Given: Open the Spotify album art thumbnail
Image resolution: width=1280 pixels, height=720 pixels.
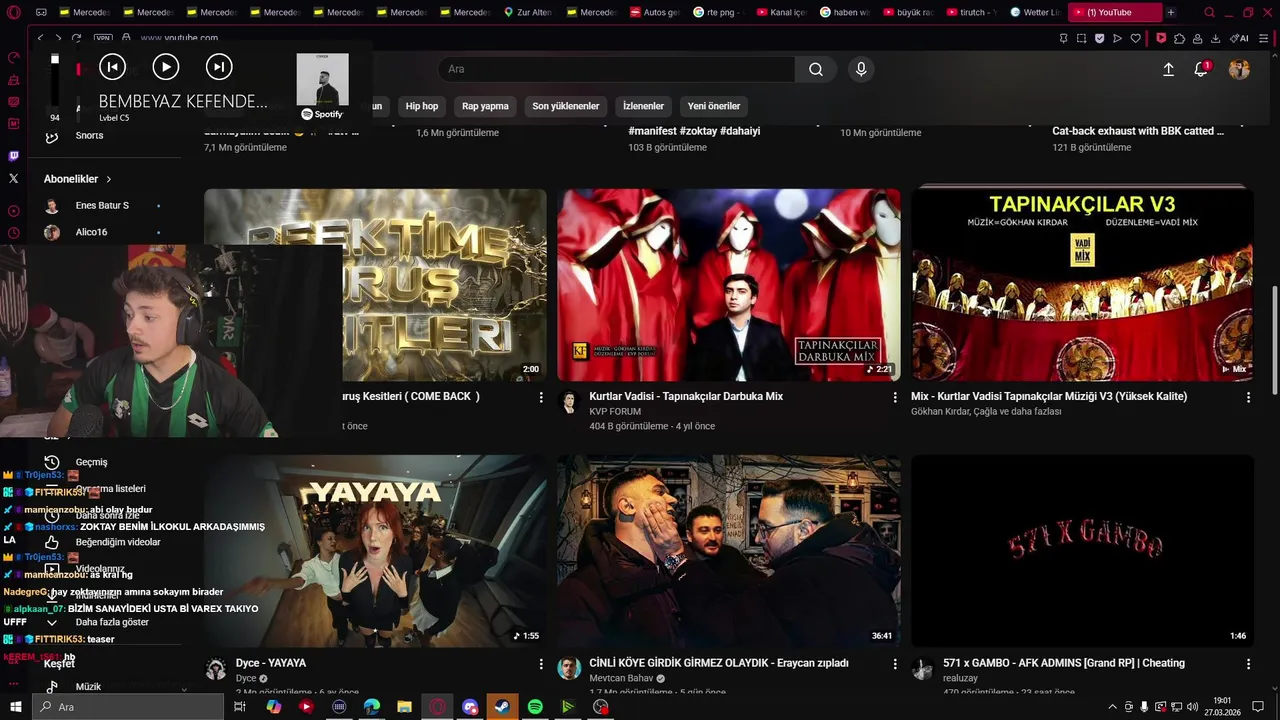Looking at the screenshot, I should coord(322,79).
